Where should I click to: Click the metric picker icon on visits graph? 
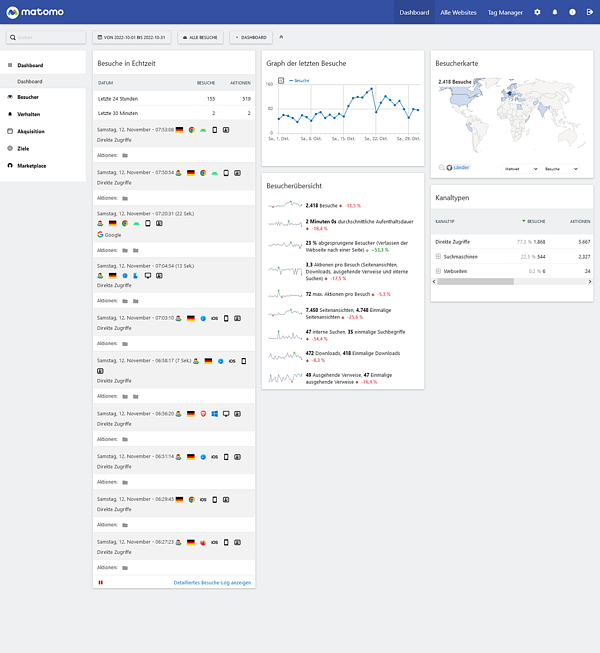279,79
